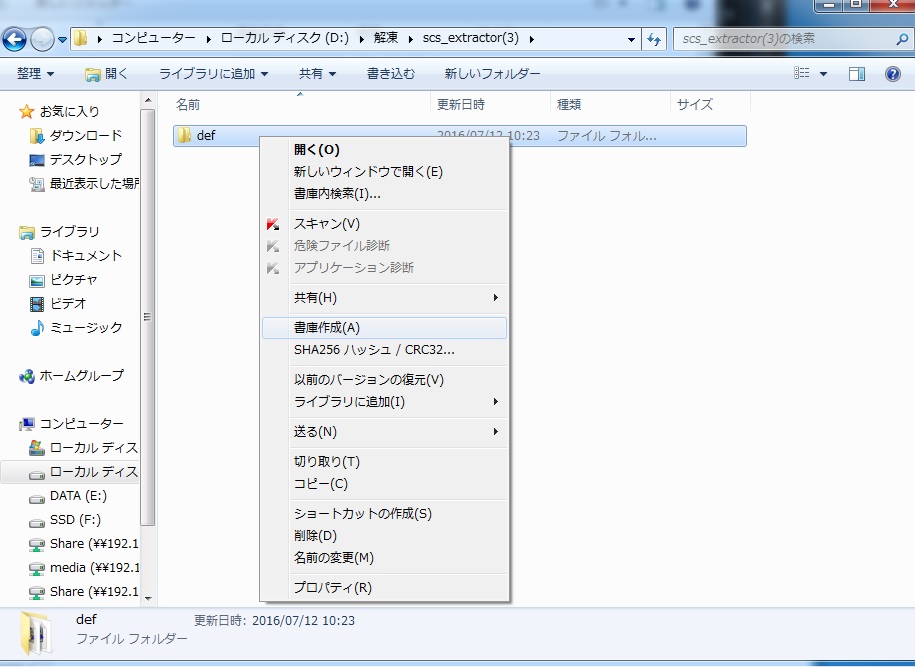The width and height of the screenshot is (915, 667).
Task: Open ビデオ library
Action: pyautogui.click(x=57, y=303)
